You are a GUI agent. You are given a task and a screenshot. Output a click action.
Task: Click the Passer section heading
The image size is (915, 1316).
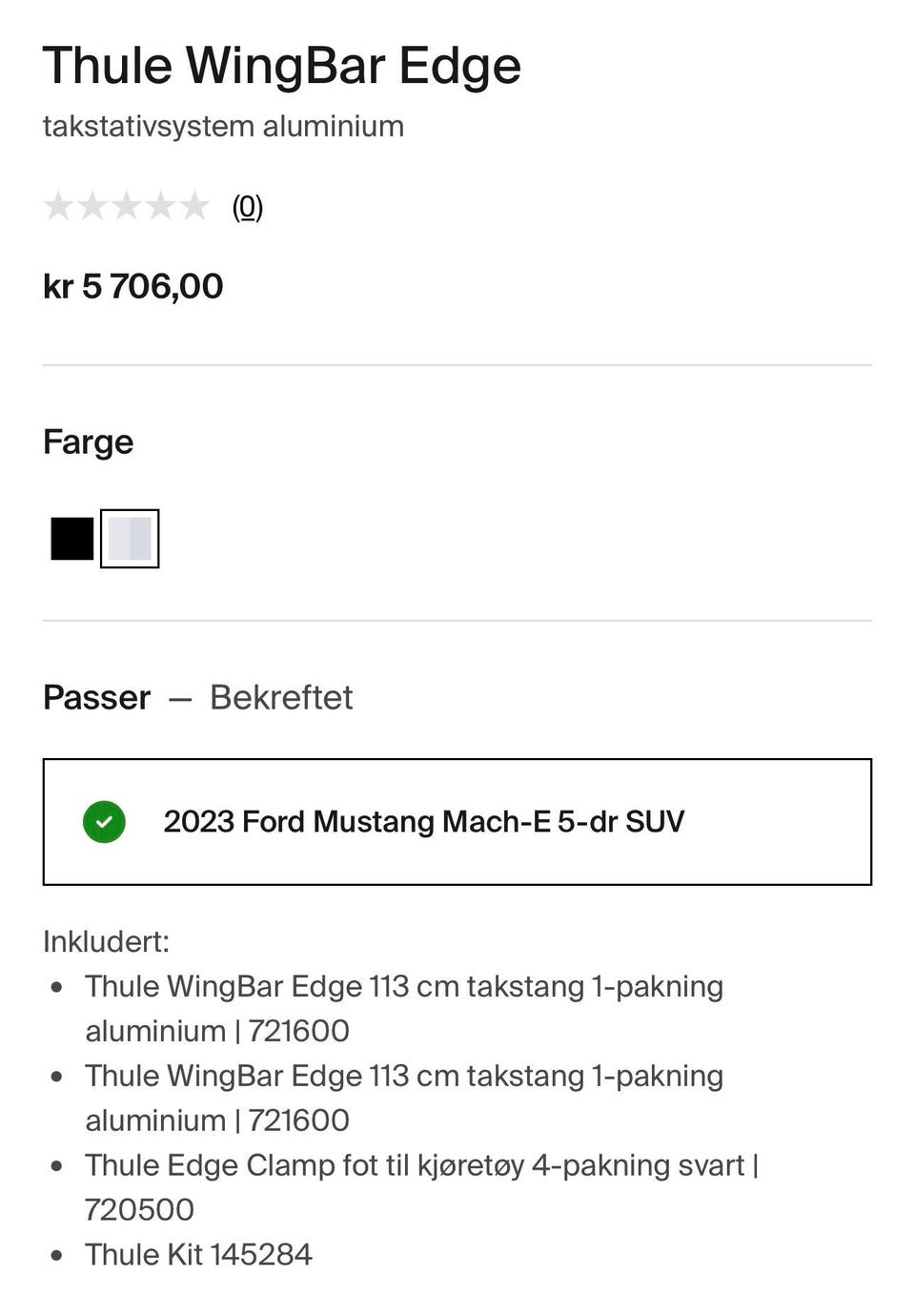click(97, 698)
